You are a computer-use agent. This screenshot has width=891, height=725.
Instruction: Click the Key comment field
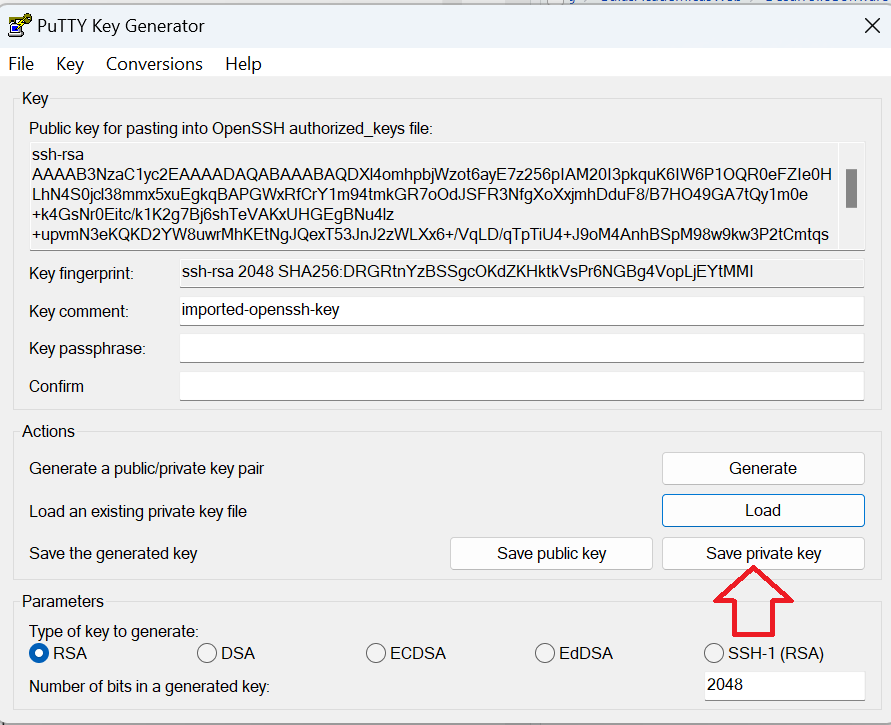click(522, 311)
